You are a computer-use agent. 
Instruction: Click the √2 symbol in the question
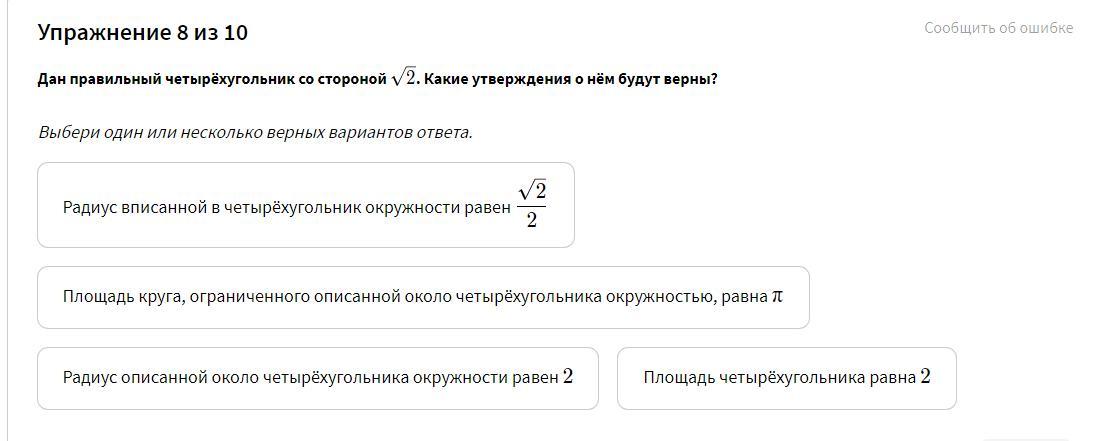point(404,79)
